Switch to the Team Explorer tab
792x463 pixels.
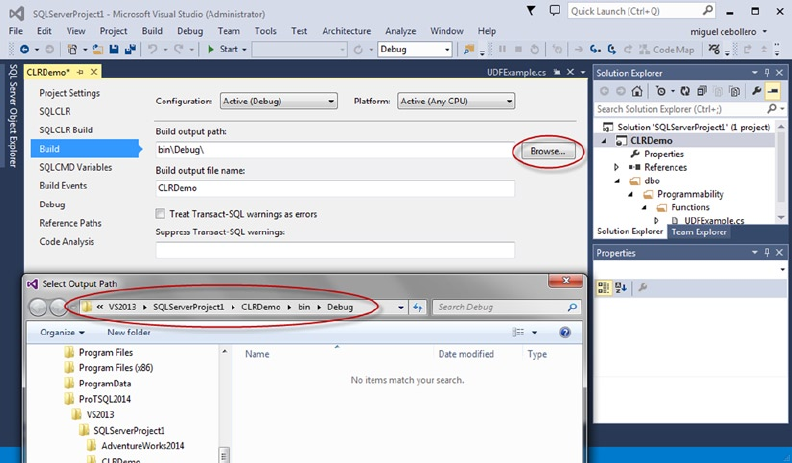tap(699, 232)
